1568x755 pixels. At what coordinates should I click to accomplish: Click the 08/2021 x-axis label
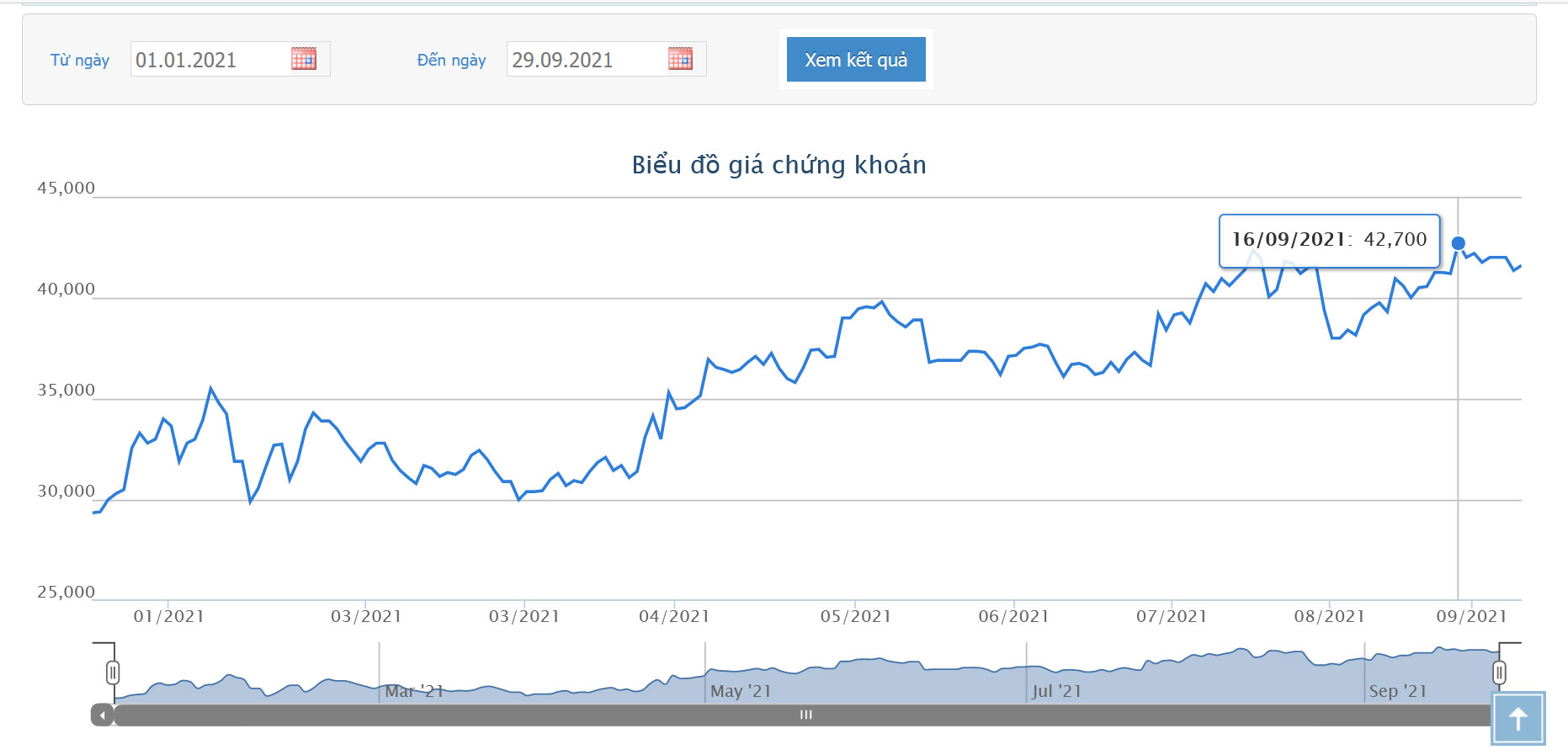click(1329, 616)
